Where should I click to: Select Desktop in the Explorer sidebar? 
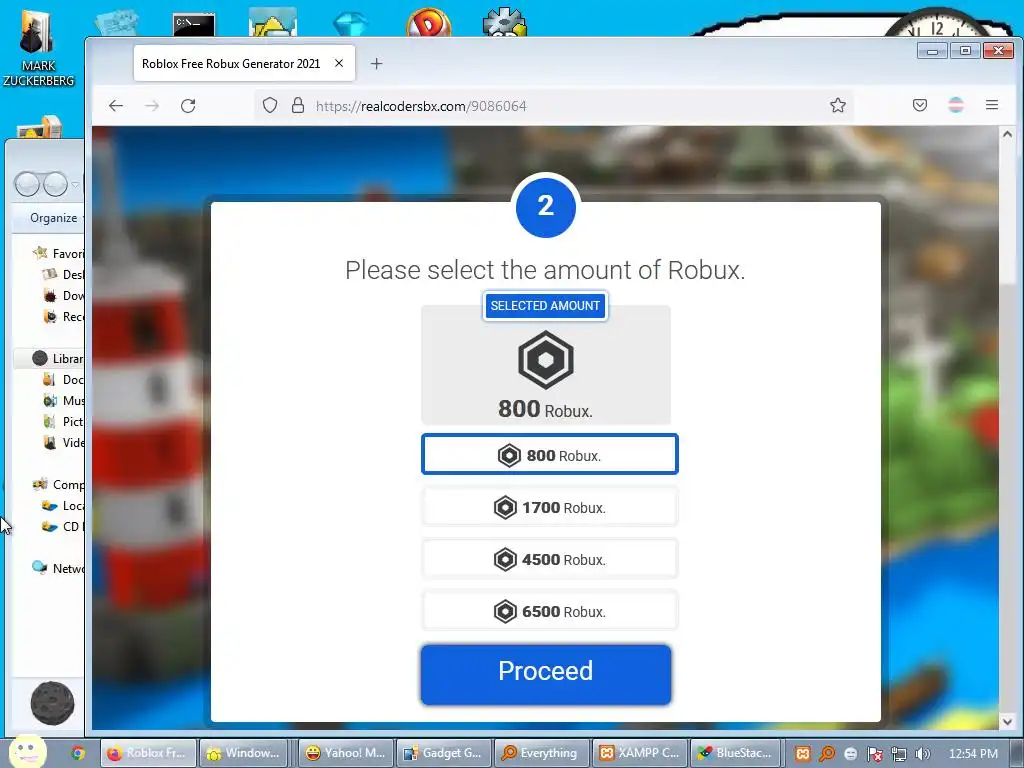[x=63, y=274]
